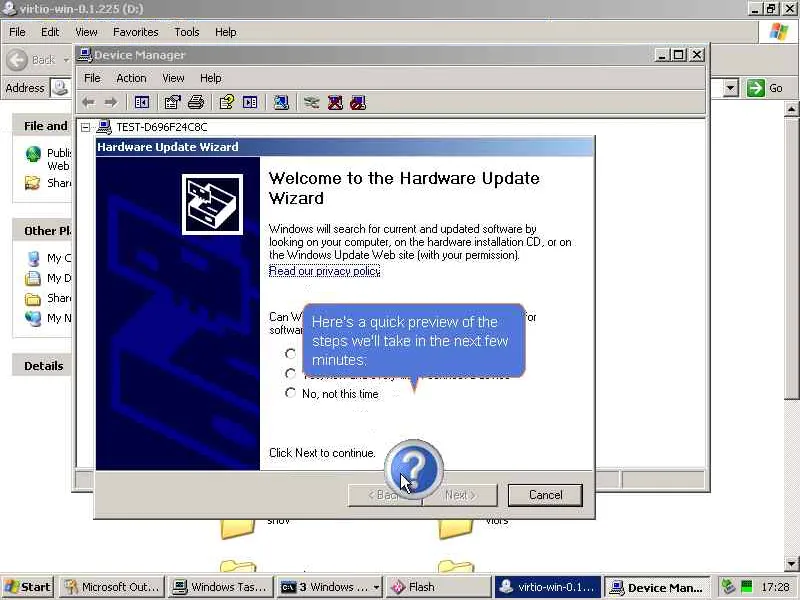Screen dimensions: 800x600
Task: Open the Explorer Edit menu
Action: click(x=50, y=32)
